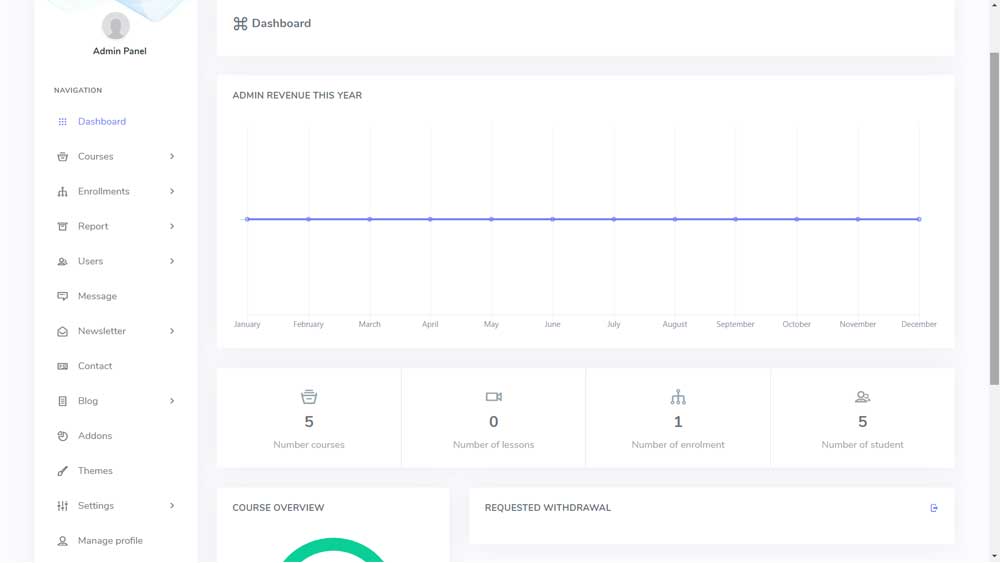Viewport: 1000px width, 563px height.
Task: Expand the Users submenu arrow
Action: [172, 261]
